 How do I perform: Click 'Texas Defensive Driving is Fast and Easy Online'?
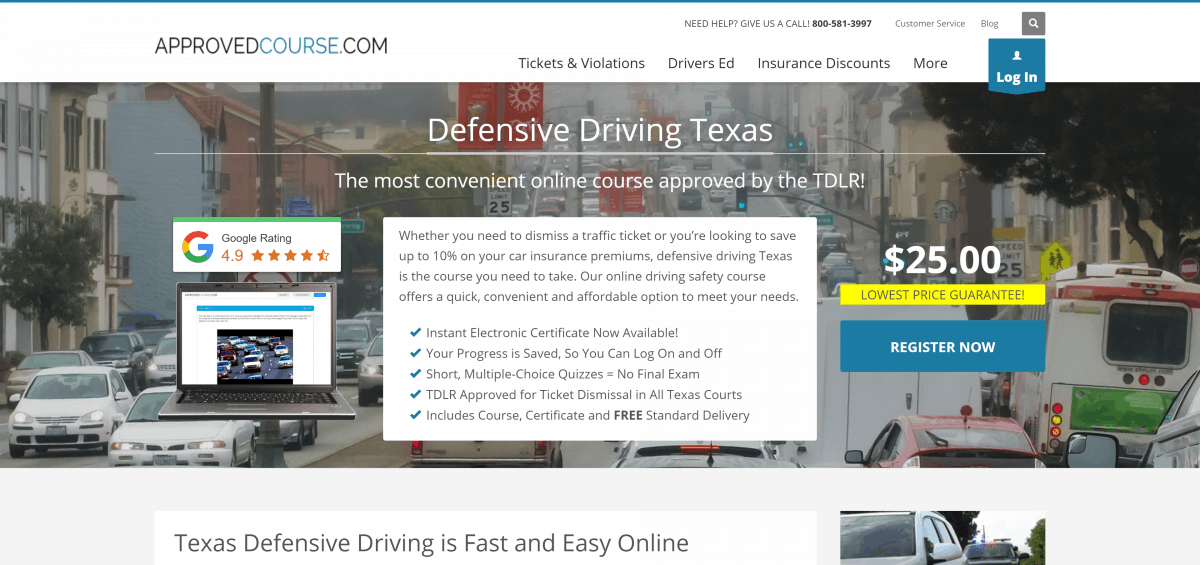431,543
